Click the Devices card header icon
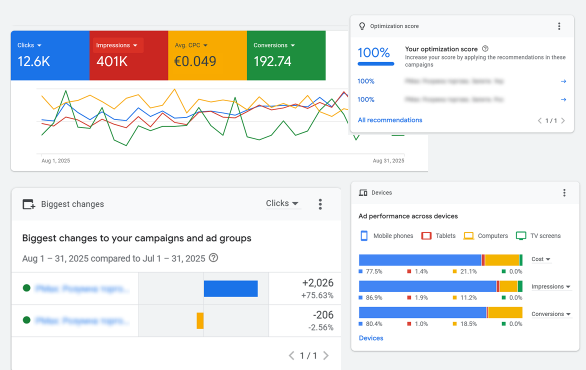The image size is (586, 370). pyautogui.click(x=363, y=192)
